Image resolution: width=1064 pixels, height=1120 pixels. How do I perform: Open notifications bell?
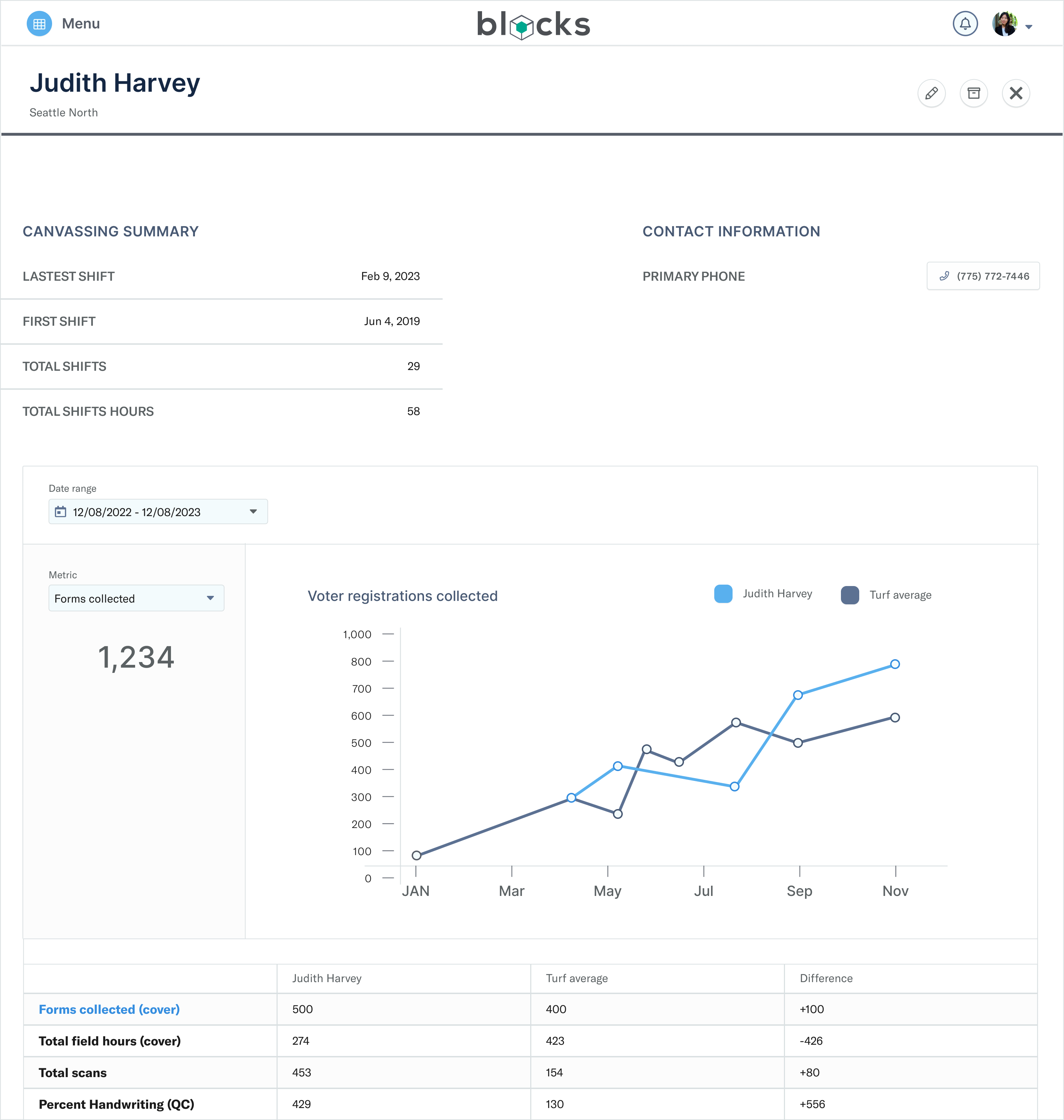(965, 24)
